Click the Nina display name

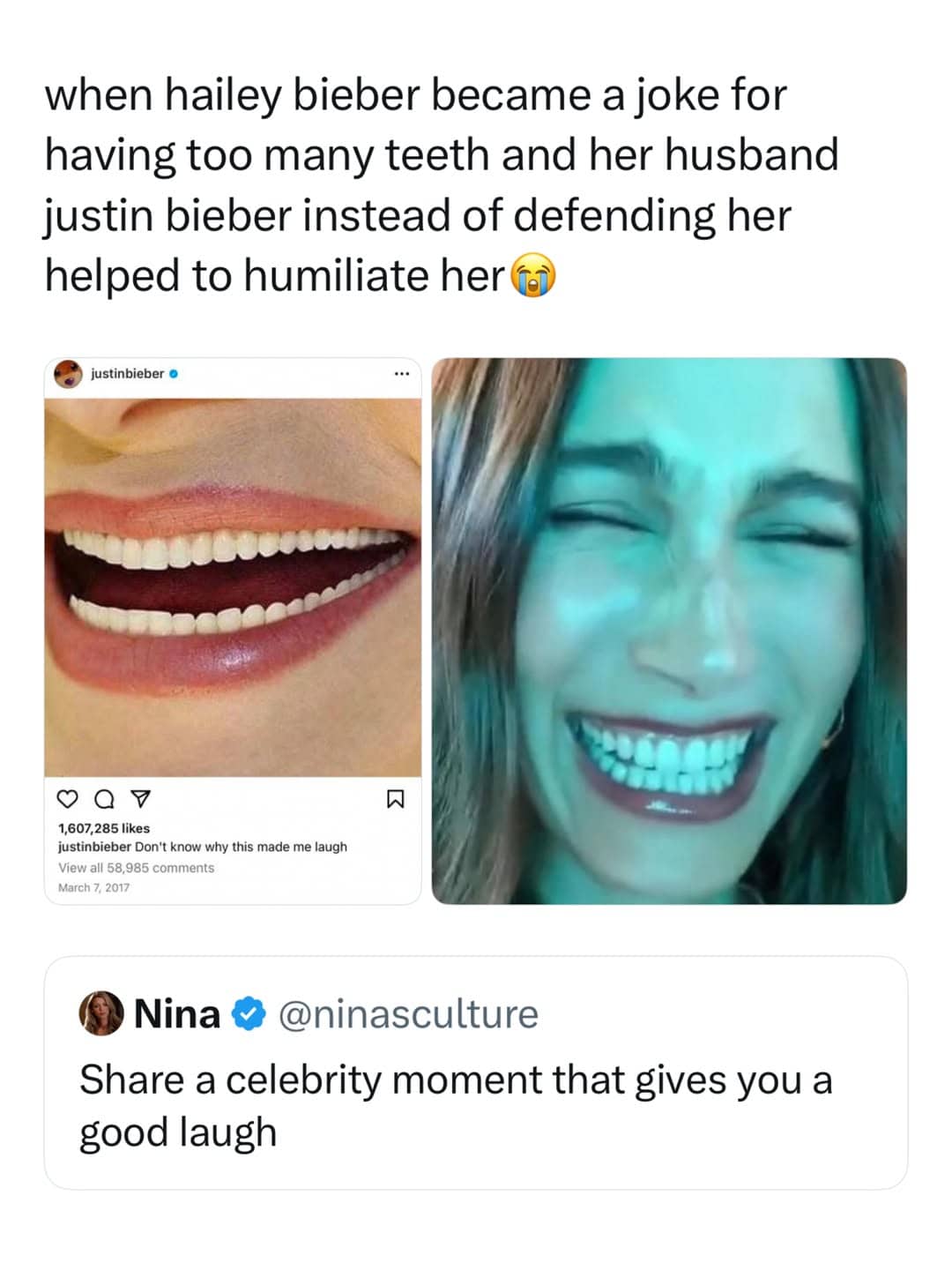click(177, 1014)
